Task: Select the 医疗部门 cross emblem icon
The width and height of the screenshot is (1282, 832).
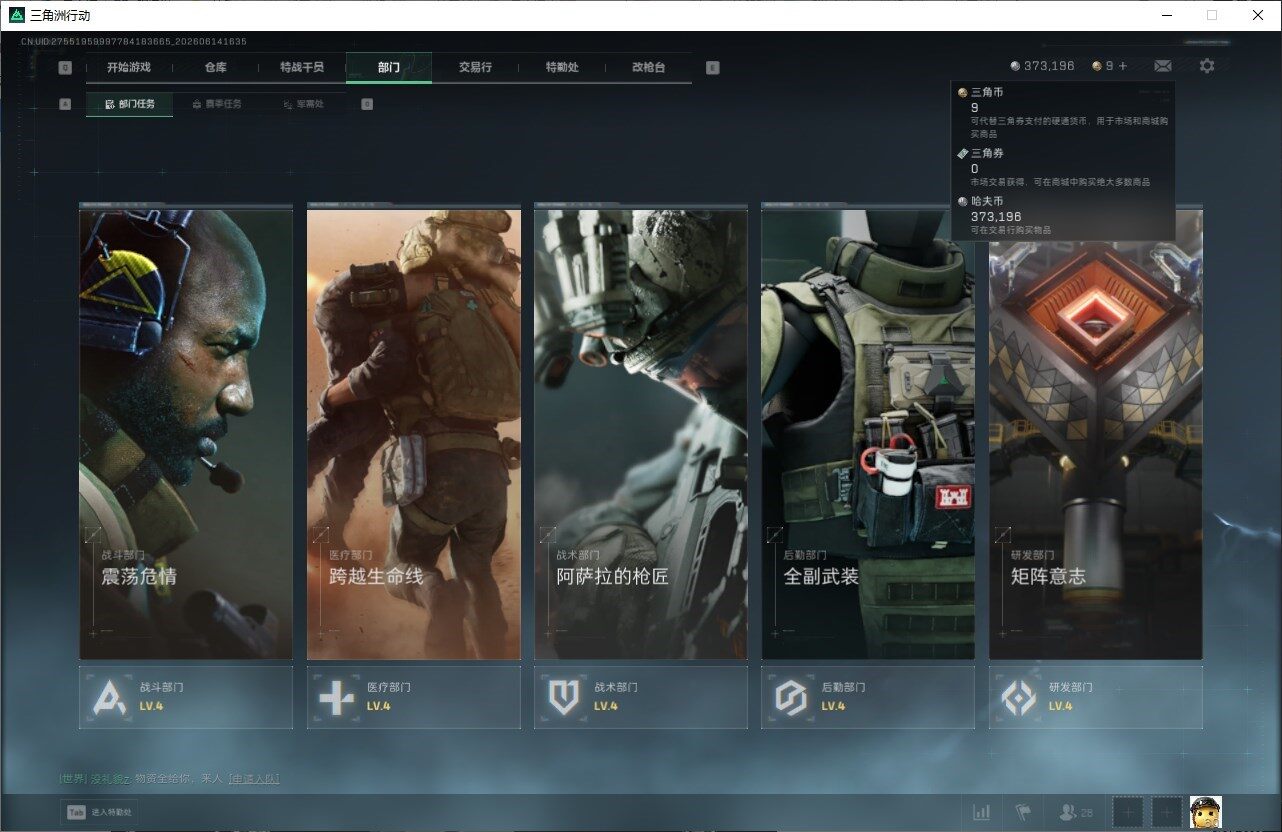Action: tap(336, 697)
